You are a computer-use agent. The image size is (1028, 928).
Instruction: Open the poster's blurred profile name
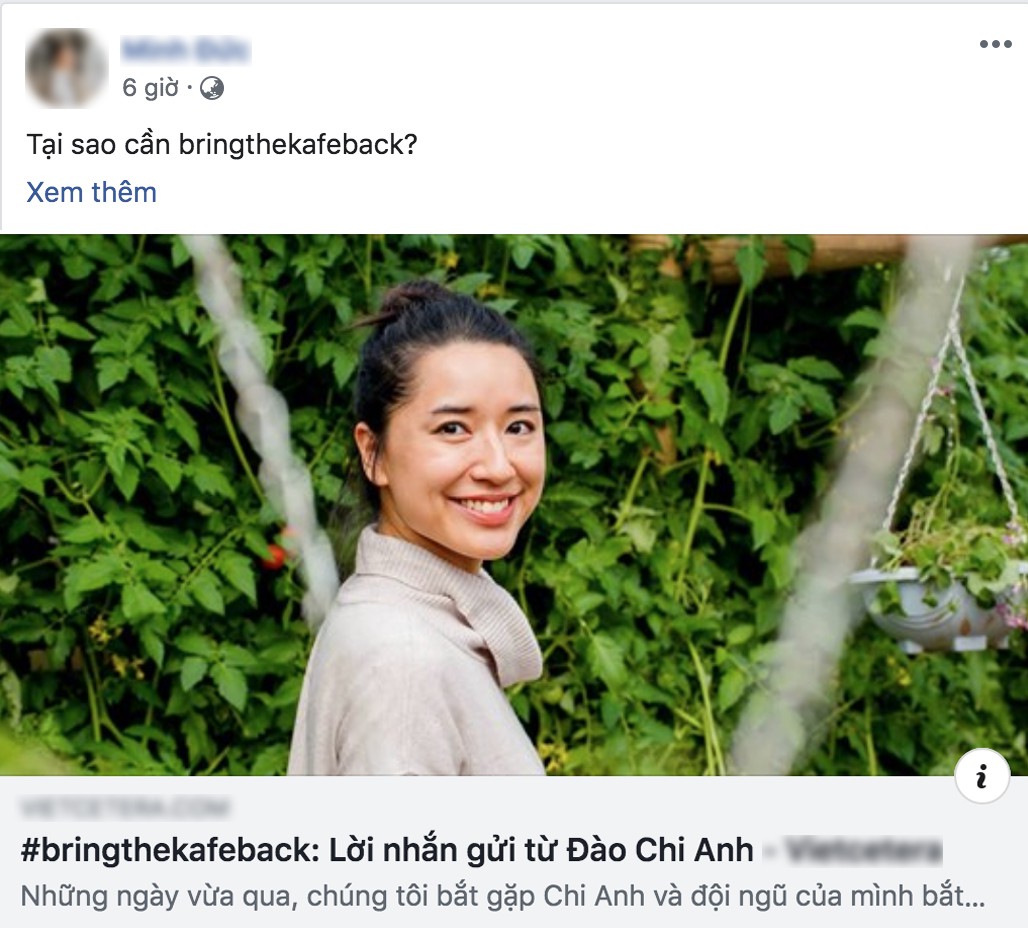tap(186, 50)
